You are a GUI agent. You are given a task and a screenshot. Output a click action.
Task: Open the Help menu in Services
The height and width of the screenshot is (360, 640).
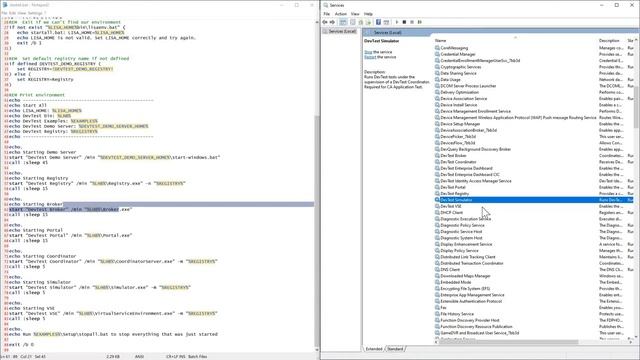pyautogui.click(x=368, y=14)
